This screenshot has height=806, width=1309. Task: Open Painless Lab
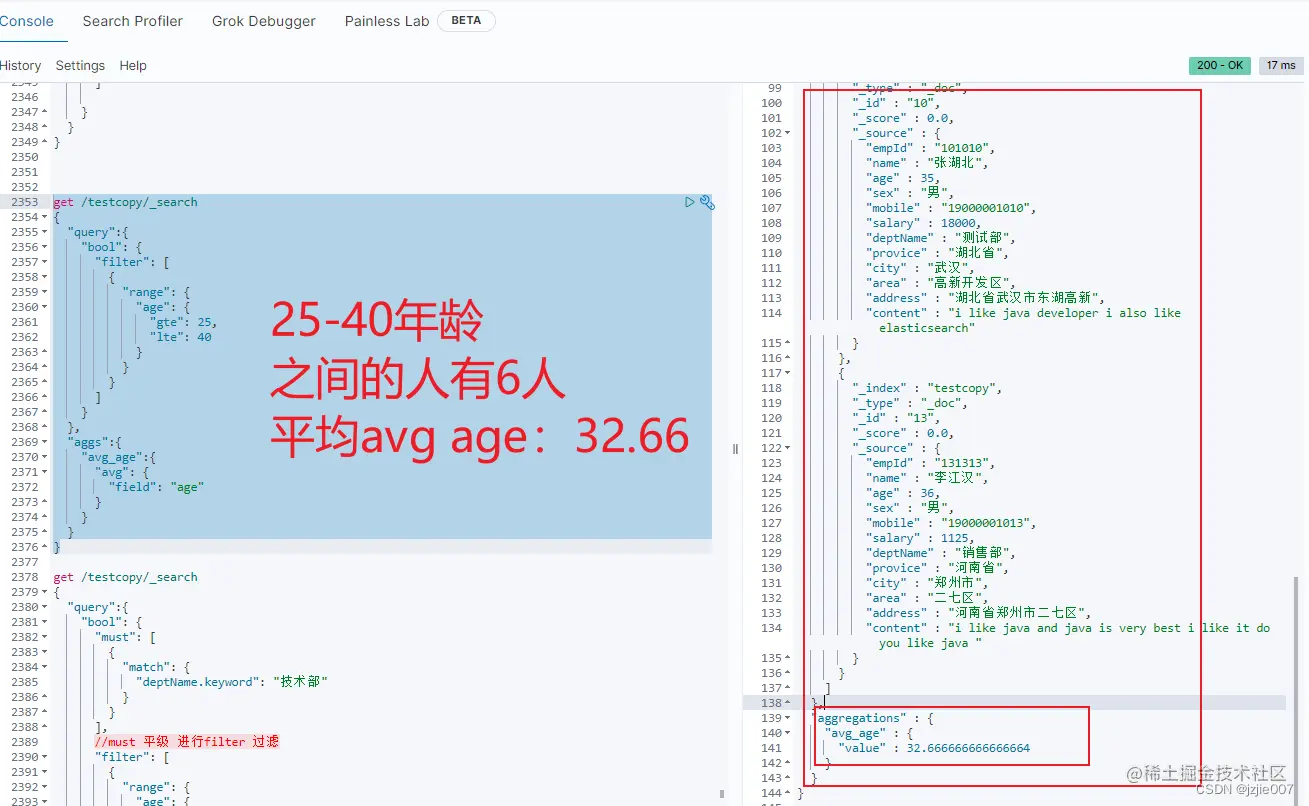[387, 20]
